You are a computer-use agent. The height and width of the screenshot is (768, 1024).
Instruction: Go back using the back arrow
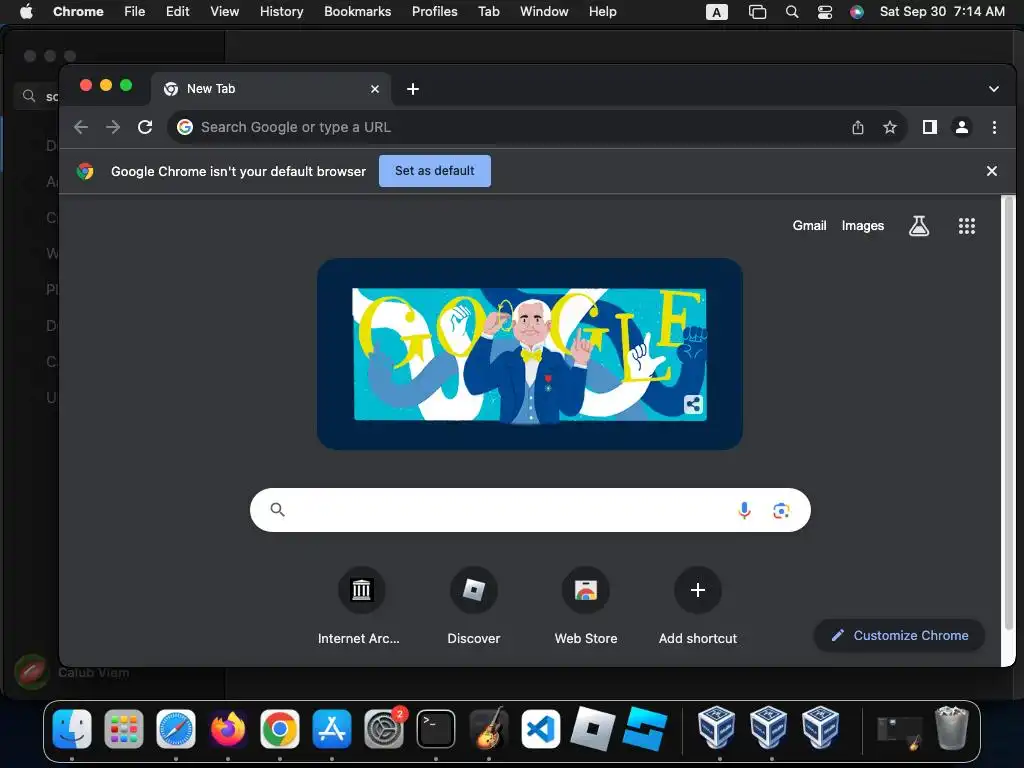(81, 127)
